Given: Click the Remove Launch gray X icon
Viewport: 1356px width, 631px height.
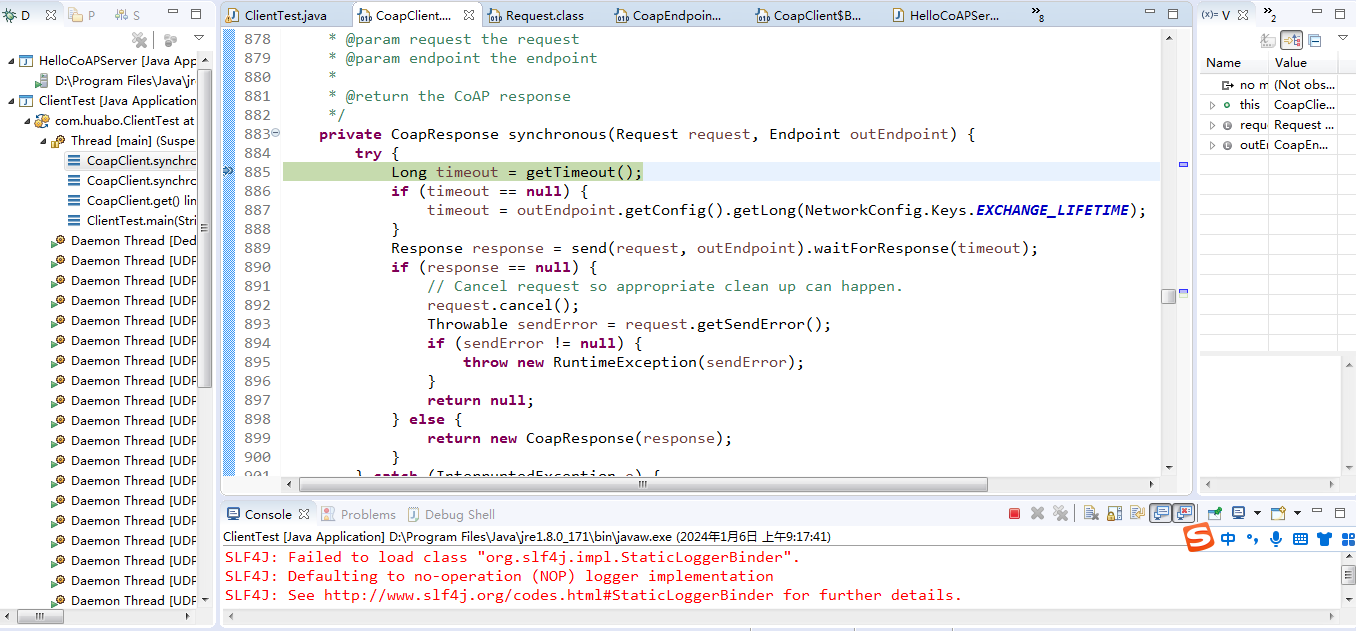Looking at the screenshot, I should coord(1037,514).
